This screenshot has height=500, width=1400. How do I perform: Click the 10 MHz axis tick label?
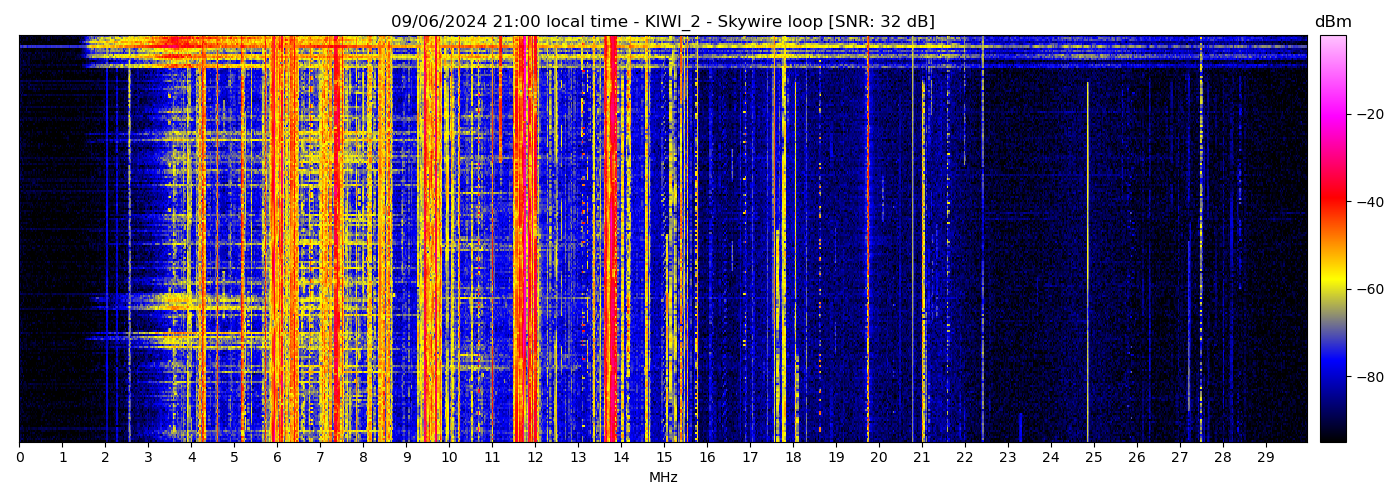click(449, 458)
